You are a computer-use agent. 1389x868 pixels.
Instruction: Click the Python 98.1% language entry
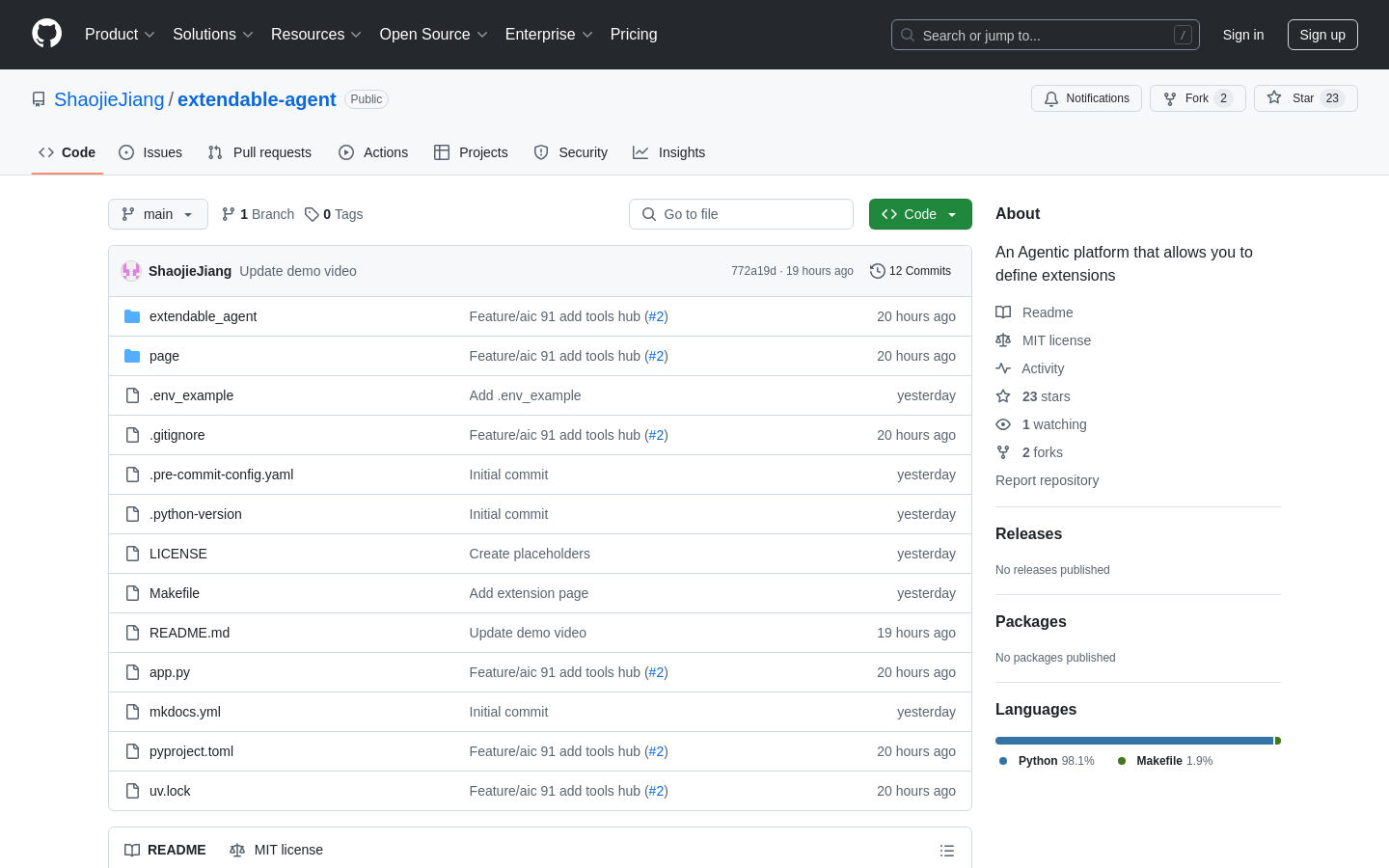tap(1047, 761)
